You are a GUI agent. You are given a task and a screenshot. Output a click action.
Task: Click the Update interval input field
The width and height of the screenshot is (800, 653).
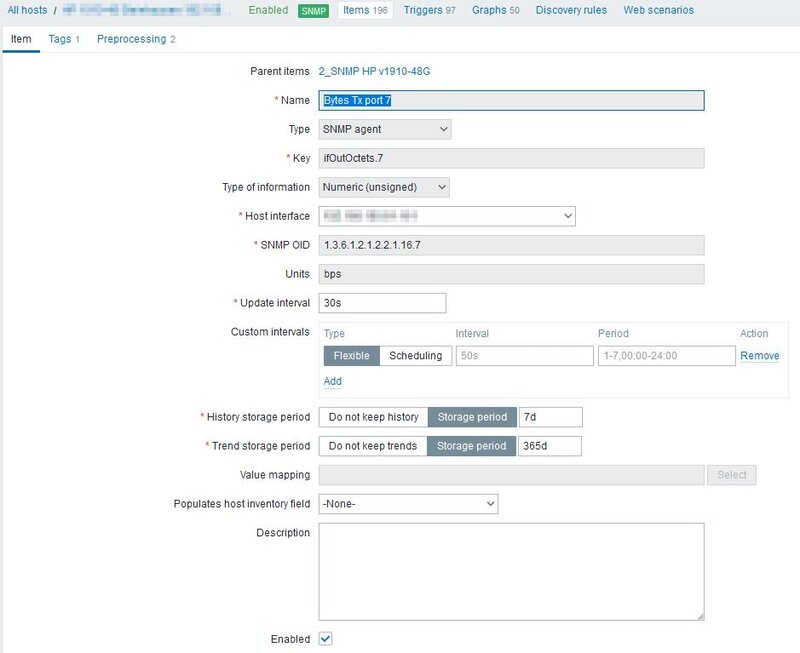point(382,303)
